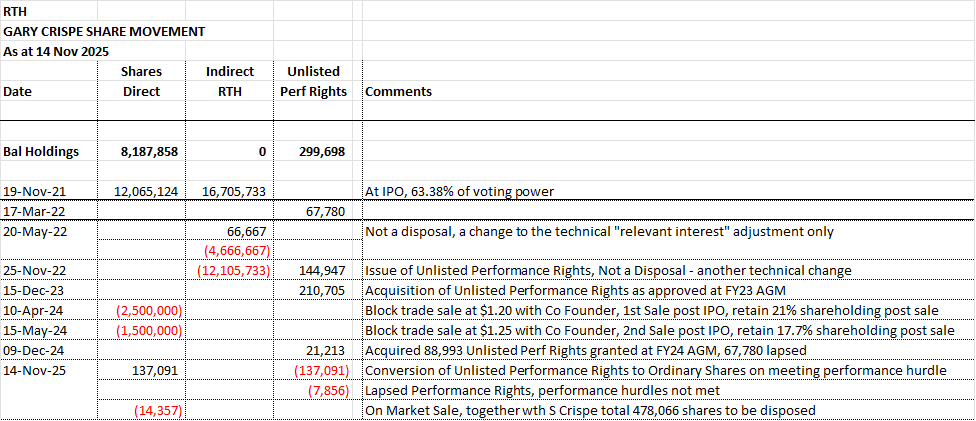Select the 'At IPO, 63.38% of voting power' comment

[458, 191]
